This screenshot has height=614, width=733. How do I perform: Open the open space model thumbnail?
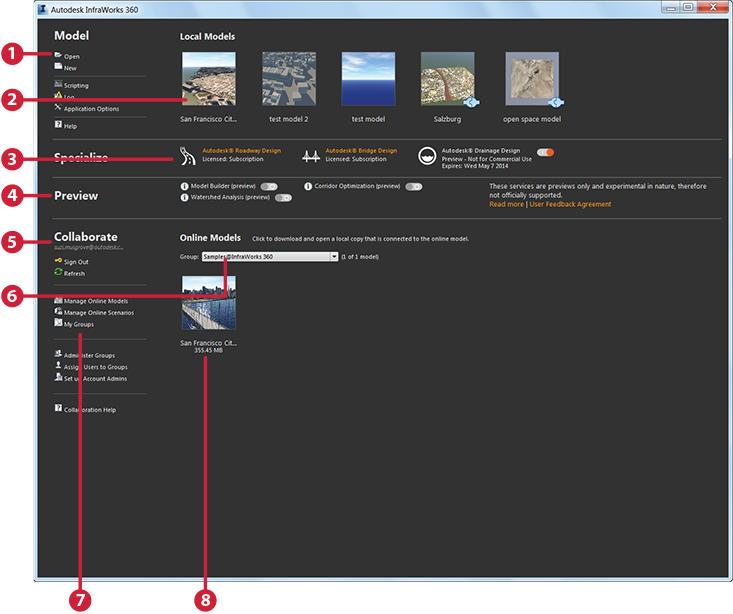click(x=532, y=79)
